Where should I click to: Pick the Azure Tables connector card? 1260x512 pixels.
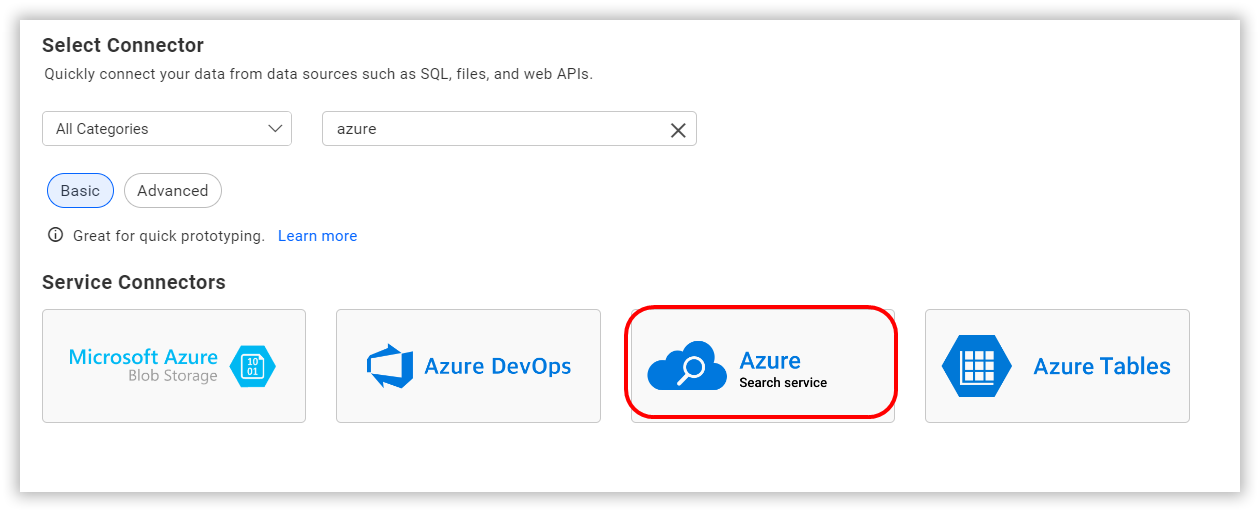click(1057, 366)
